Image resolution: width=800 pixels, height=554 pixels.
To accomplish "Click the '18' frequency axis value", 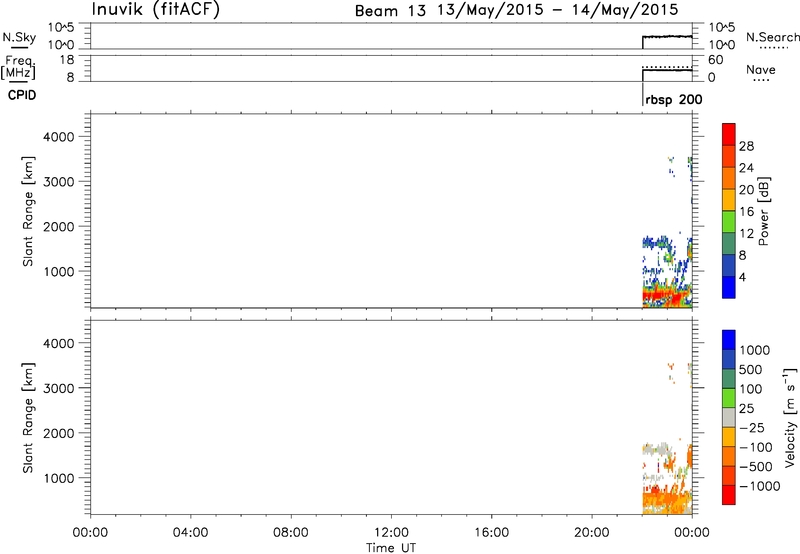I will (67, 60).
